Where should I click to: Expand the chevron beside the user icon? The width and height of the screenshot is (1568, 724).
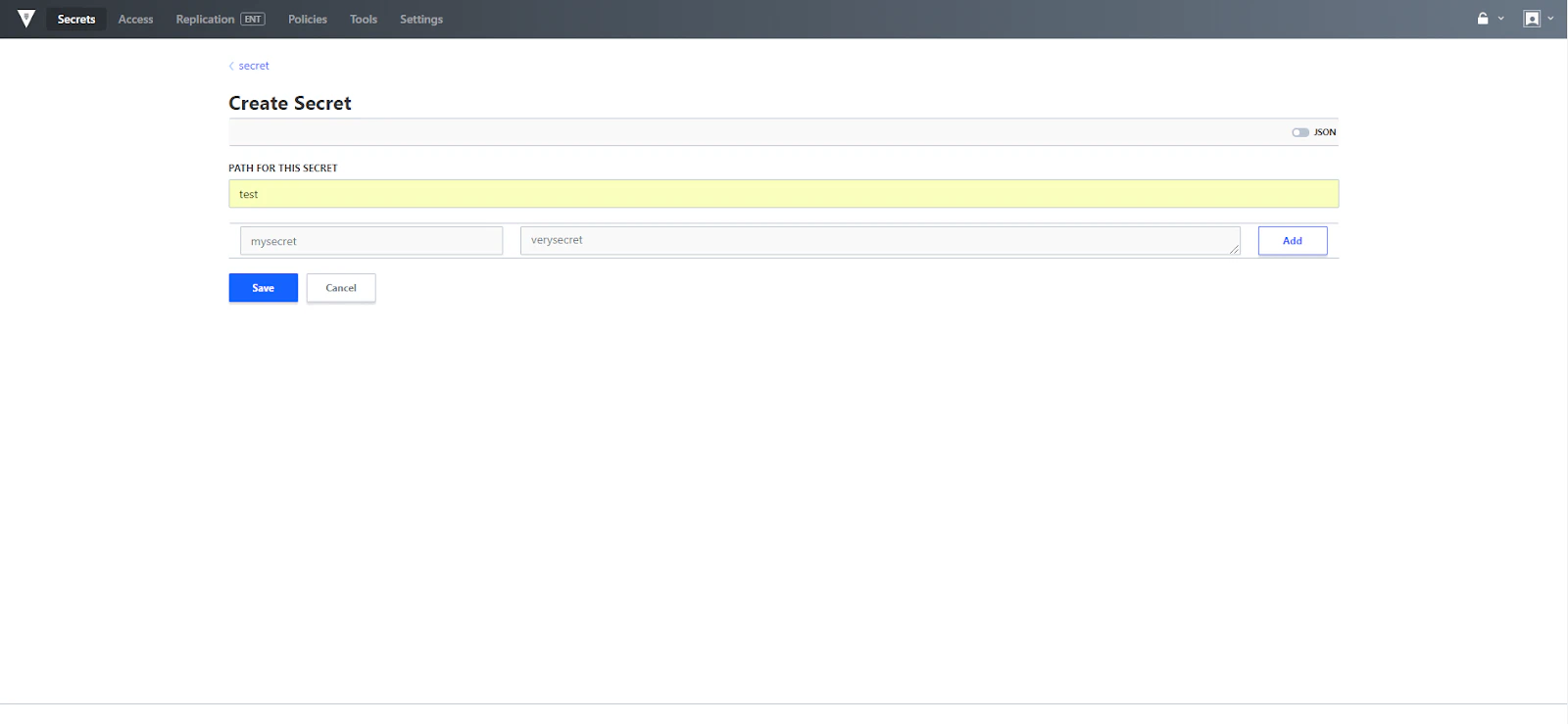[x=1550, y=19]
